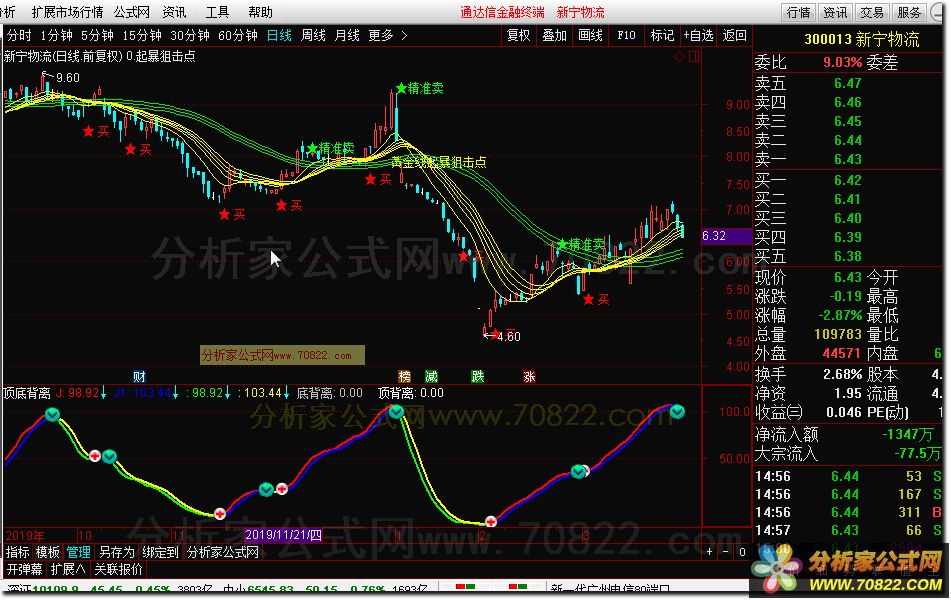The width and height of the screenshot is (951, 600).
Task: Click the 绑定到 bind button
Action: tap(160, 552)
